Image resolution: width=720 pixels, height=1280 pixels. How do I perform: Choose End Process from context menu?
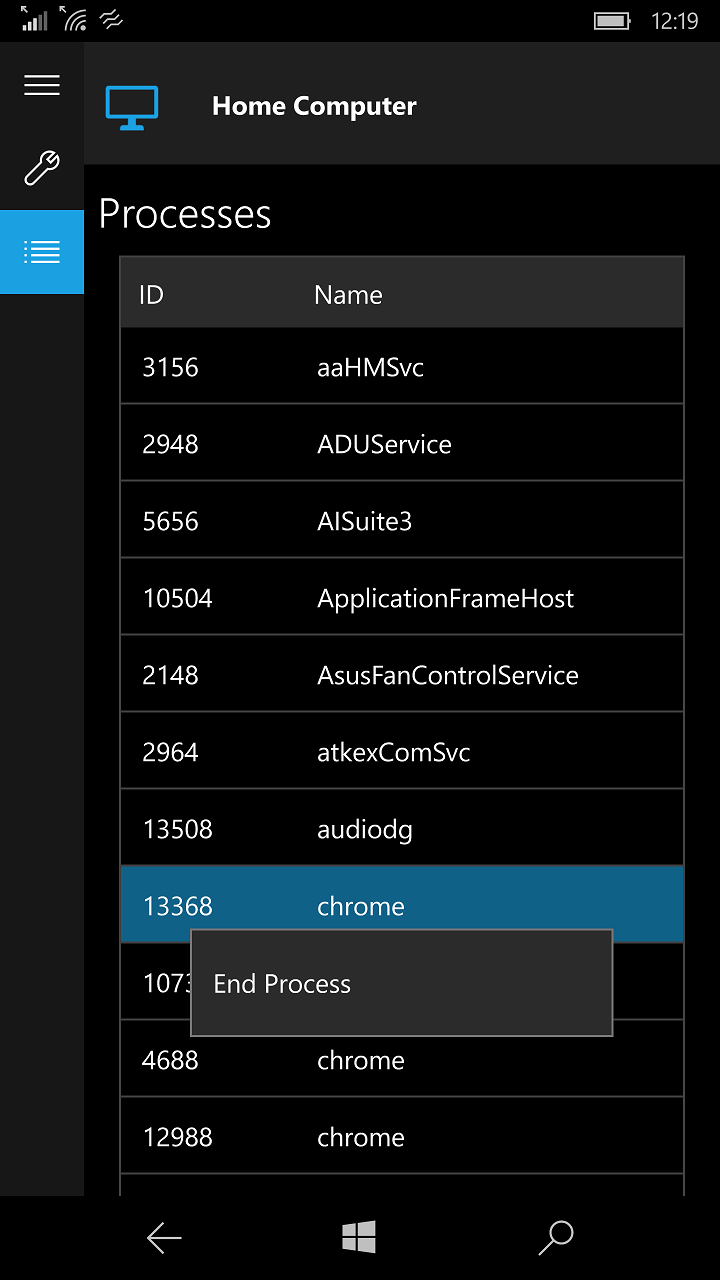point(401,984)
